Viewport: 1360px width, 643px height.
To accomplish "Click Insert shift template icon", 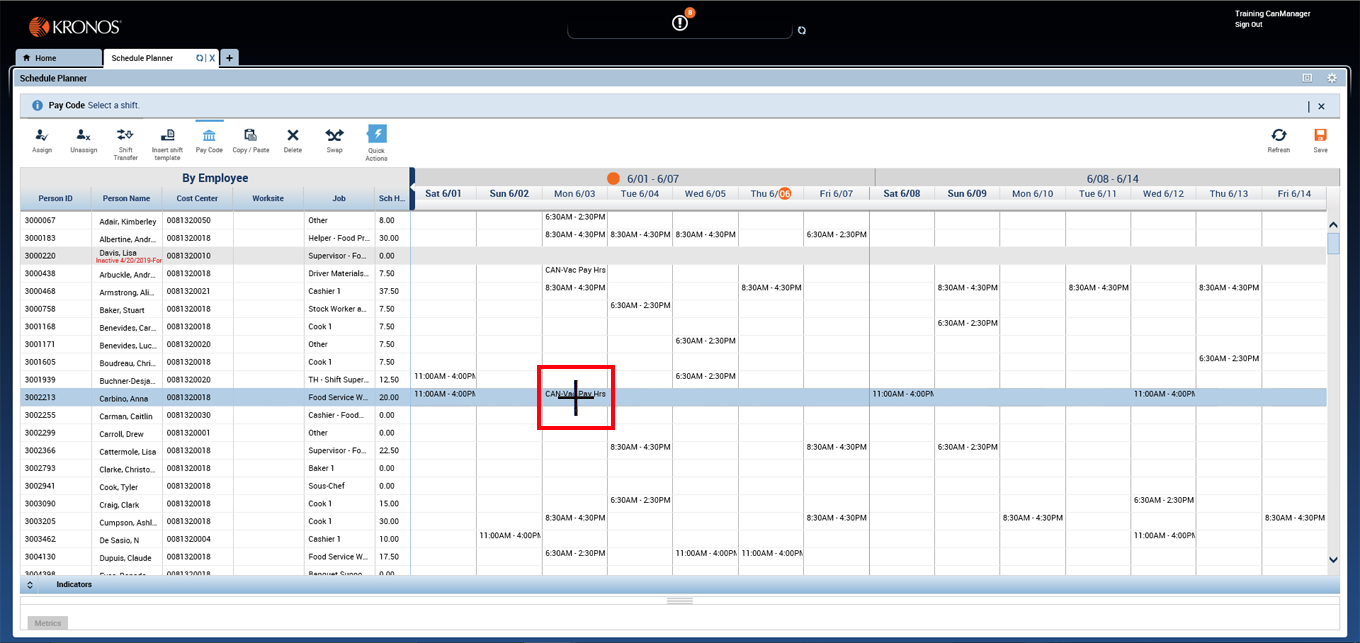I will [x=167, y=135].
